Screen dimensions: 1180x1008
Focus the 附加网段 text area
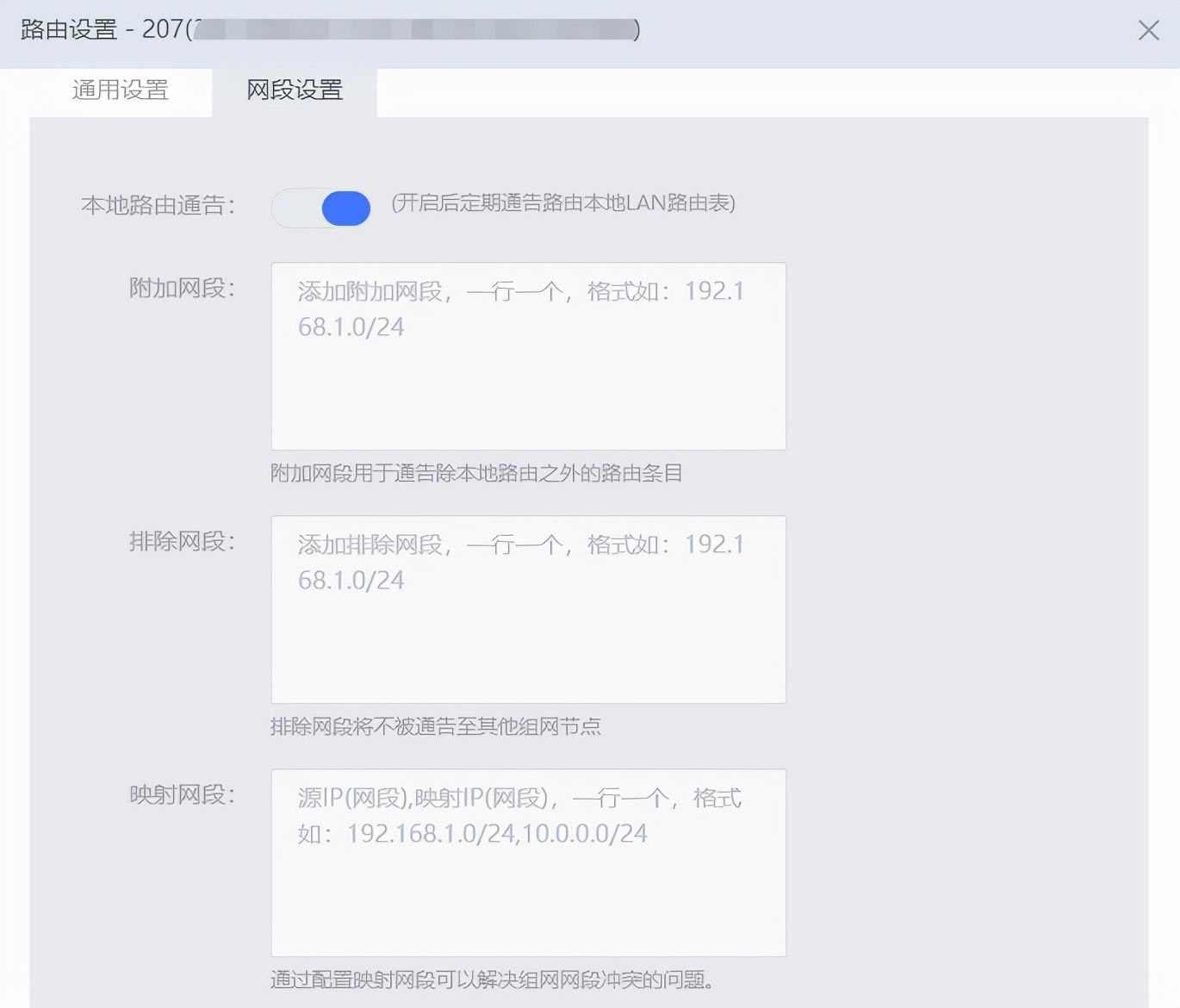click(x=528, y=356)
